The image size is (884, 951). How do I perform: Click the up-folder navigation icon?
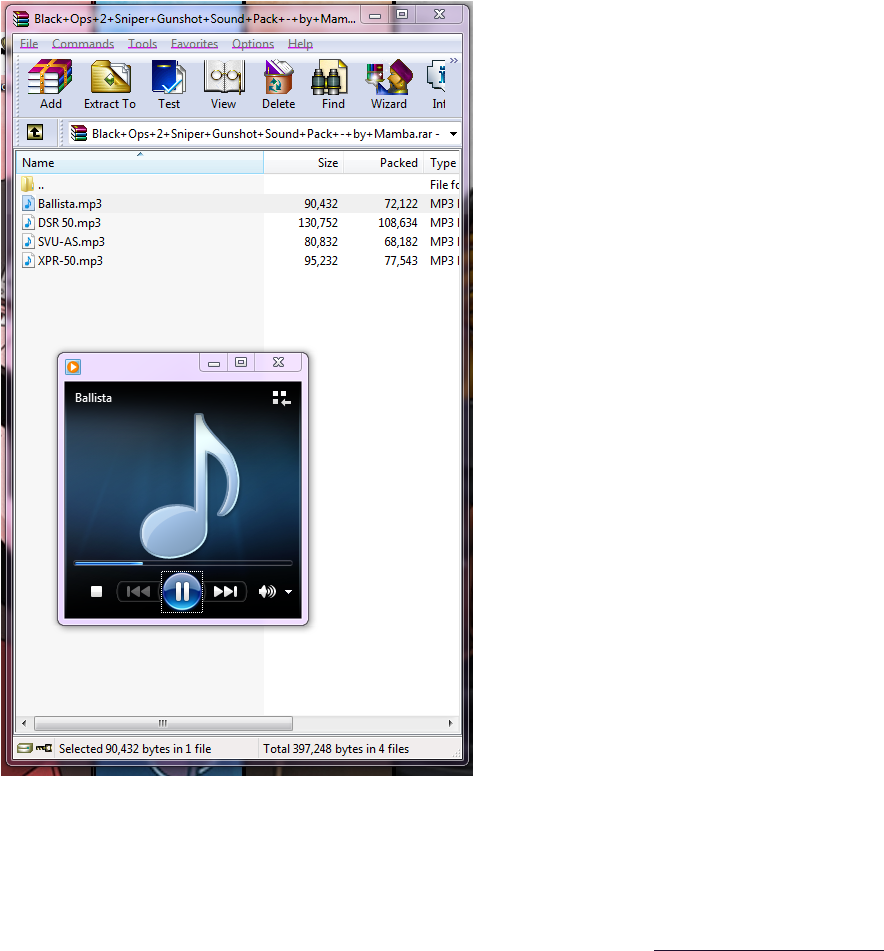(35, 132)
